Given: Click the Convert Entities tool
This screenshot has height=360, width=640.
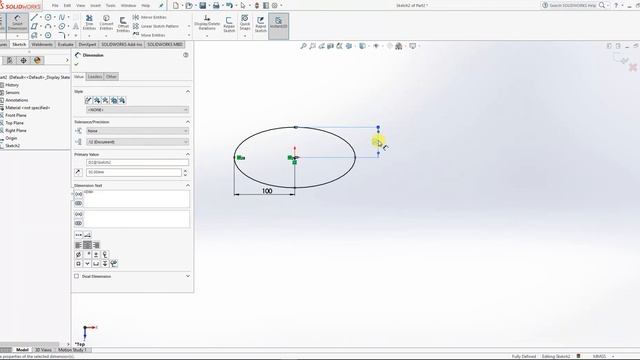Looking at the screenshot, I should [106, 23].
